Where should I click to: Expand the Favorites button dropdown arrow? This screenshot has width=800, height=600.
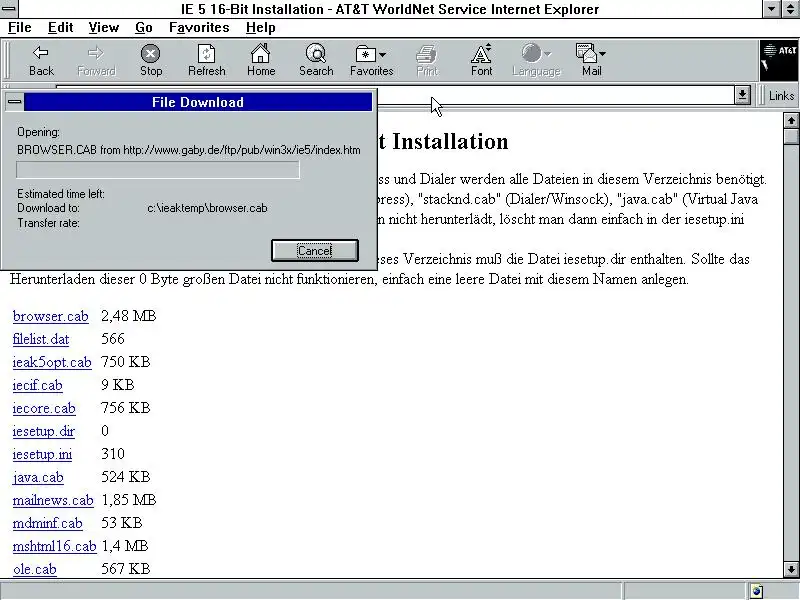point(383,54)
